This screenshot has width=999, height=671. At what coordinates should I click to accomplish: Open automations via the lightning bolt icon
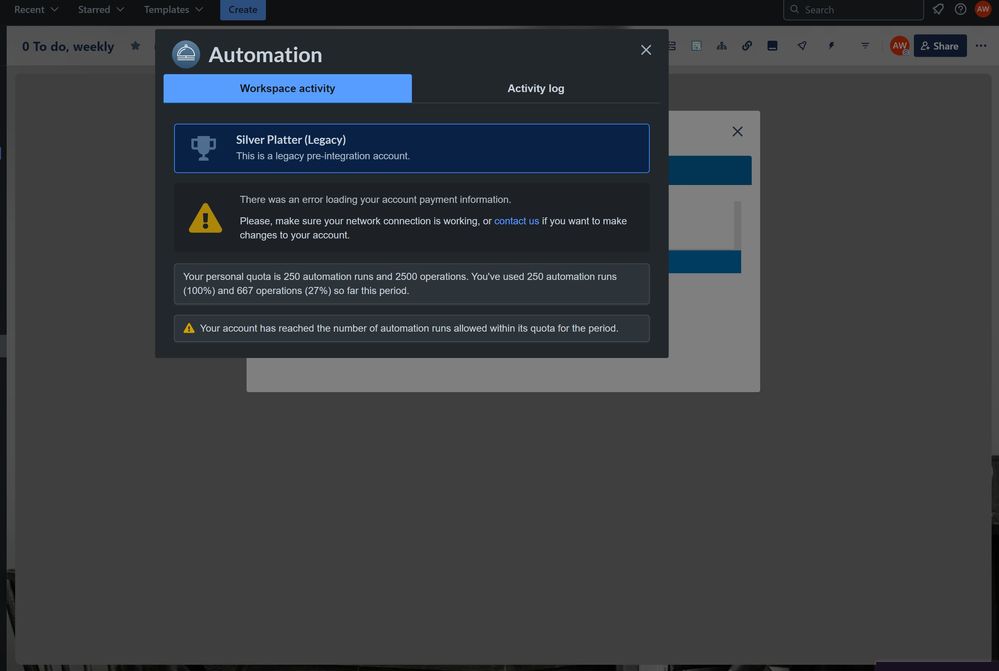point(829,44)
